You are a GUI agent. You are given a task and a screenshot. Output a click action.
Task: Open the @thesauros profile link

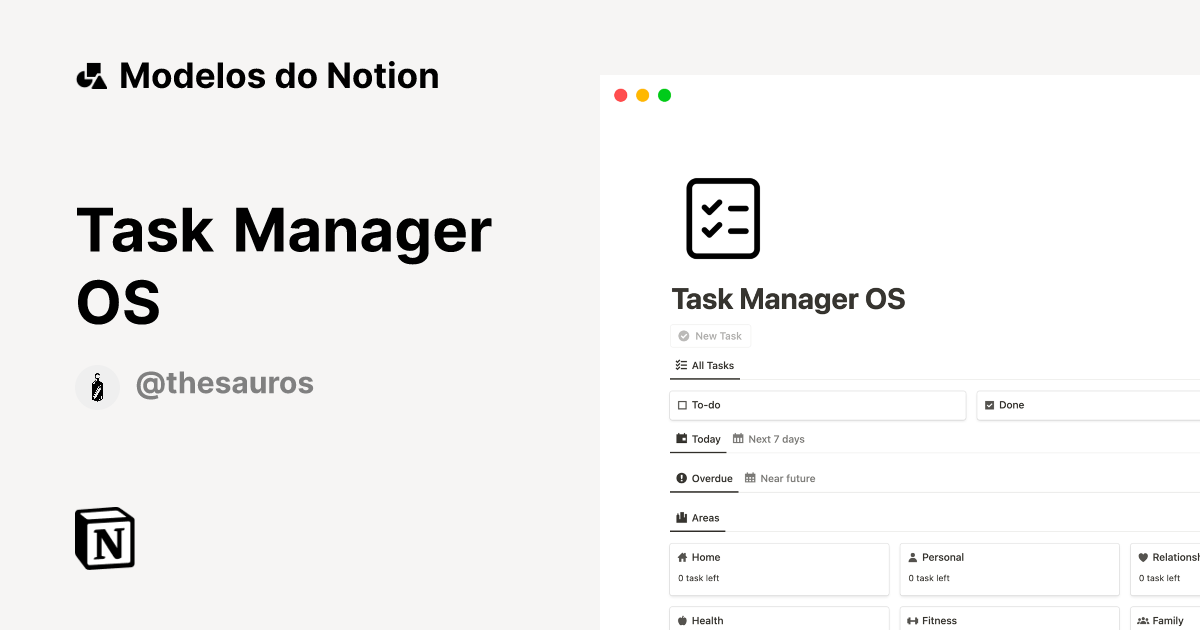(x=225, y=384)
